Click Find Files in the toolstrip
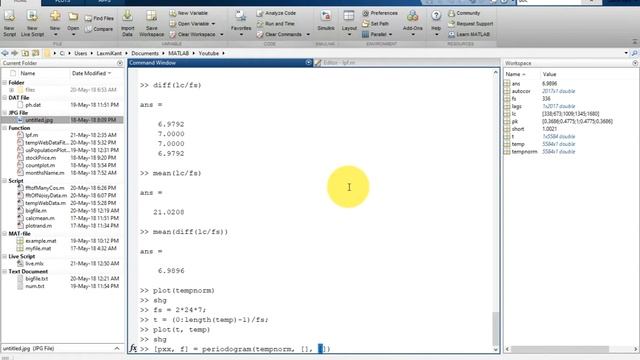This screenshot has height=360, width=640. pos(100,18)
